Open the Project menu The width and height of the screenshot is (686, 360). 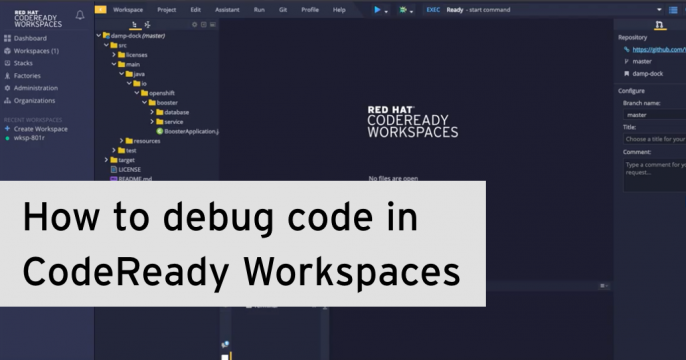(167, 10)
